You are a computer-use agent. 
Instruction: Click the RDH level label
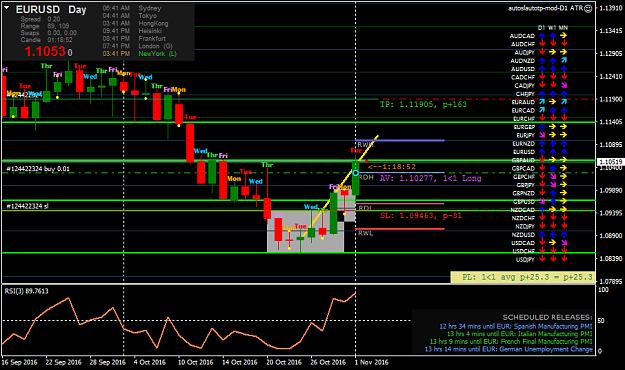(x=366, y=177)
